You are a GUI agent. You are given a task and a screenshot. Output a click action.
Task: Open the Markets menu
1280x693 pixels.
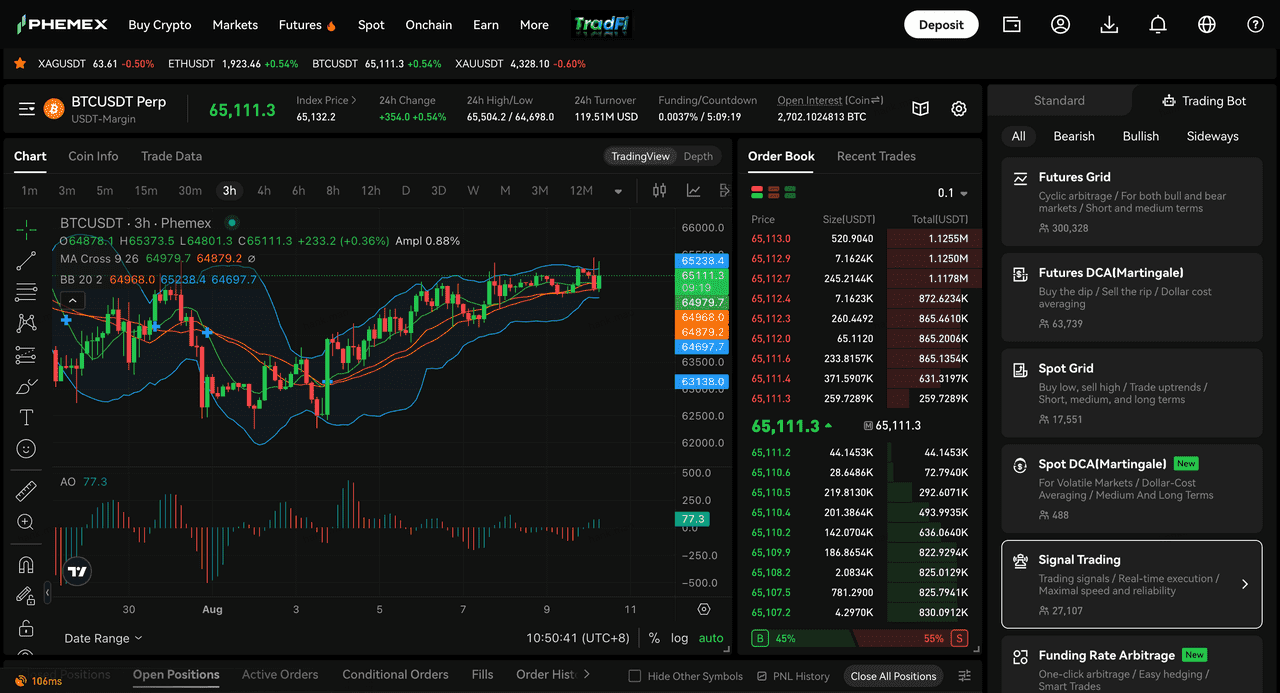click(x=235, y=25)
